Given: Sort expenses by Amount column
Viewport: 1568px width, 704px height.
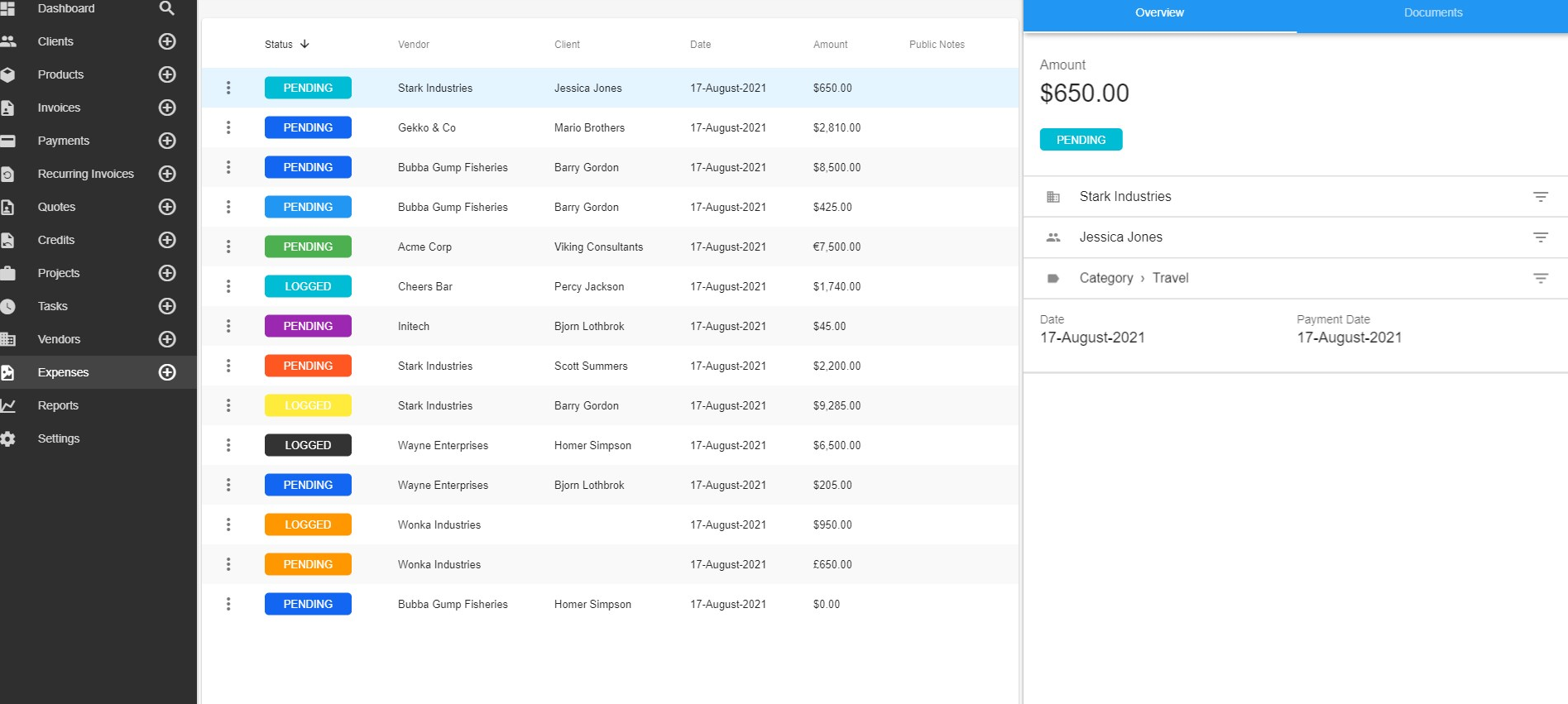Looking at the screenshot, I should tap(830, 45).
